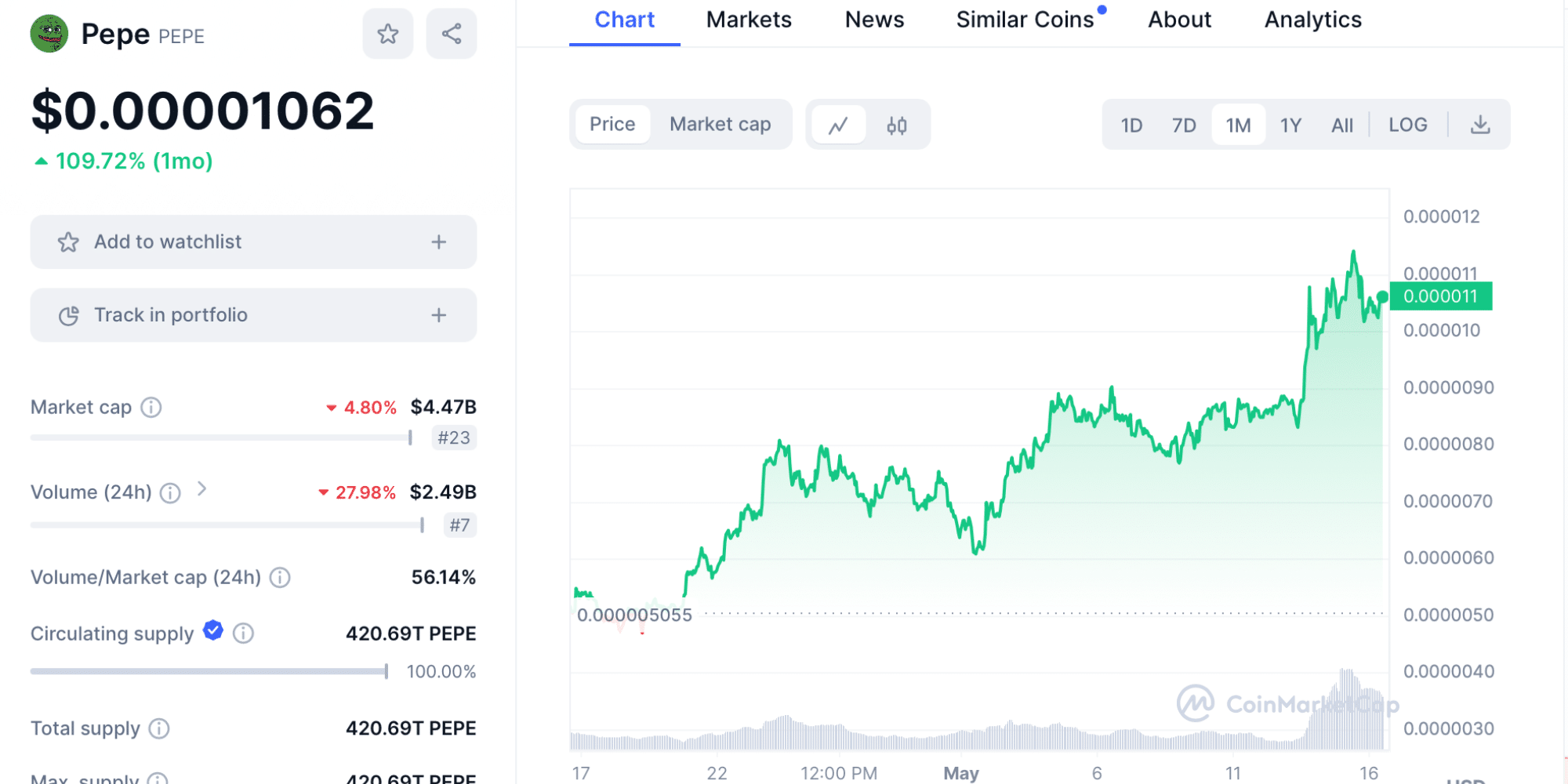Click plus icon on Track in portfolio
The image size is (1568, 784).
[439, 315]
